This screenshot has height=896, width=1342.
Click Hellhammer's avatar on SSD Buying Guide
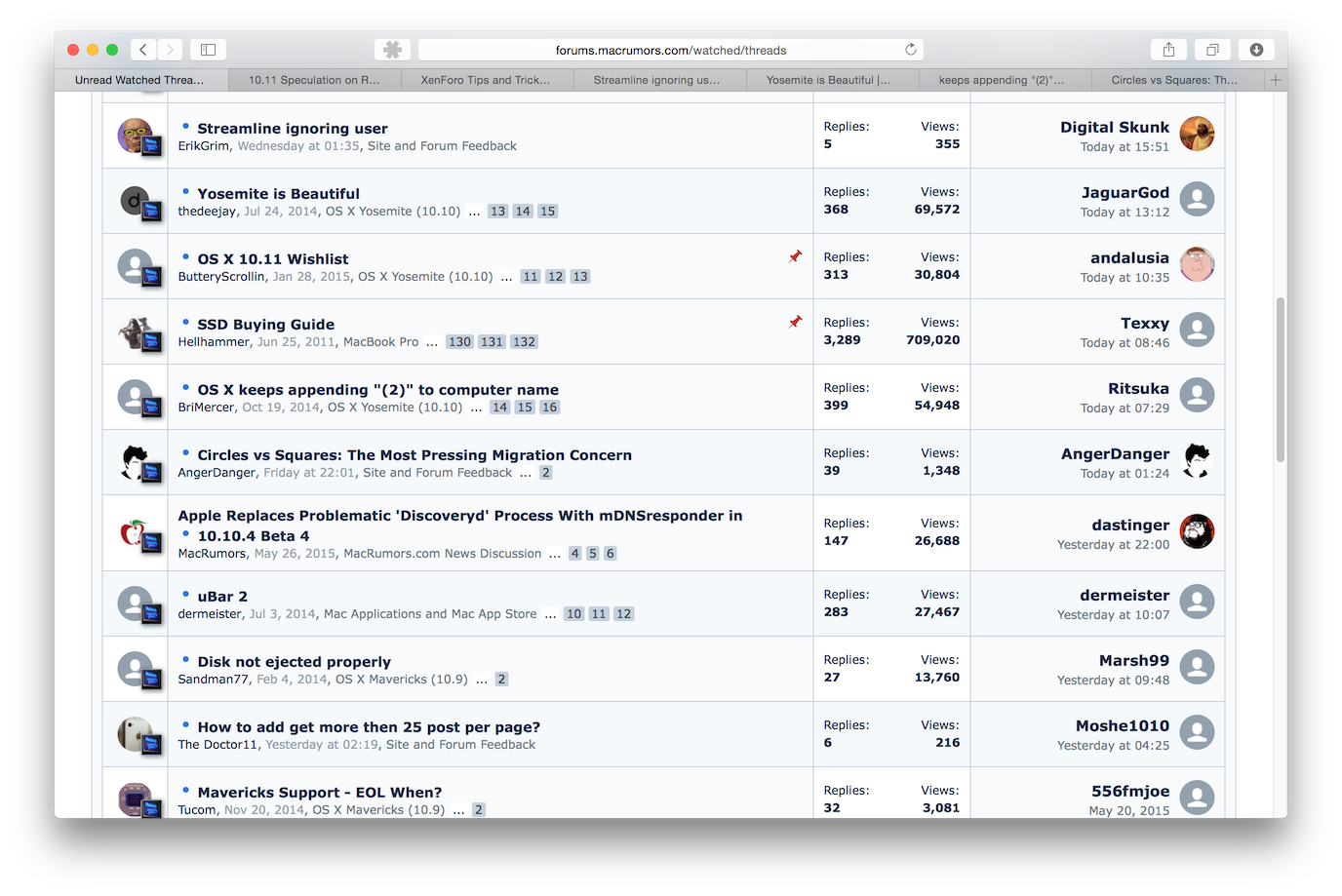pos(136,331)
